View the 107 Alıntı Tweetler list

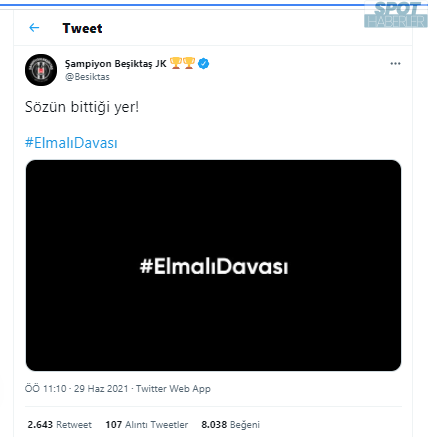tap(147, 425)
